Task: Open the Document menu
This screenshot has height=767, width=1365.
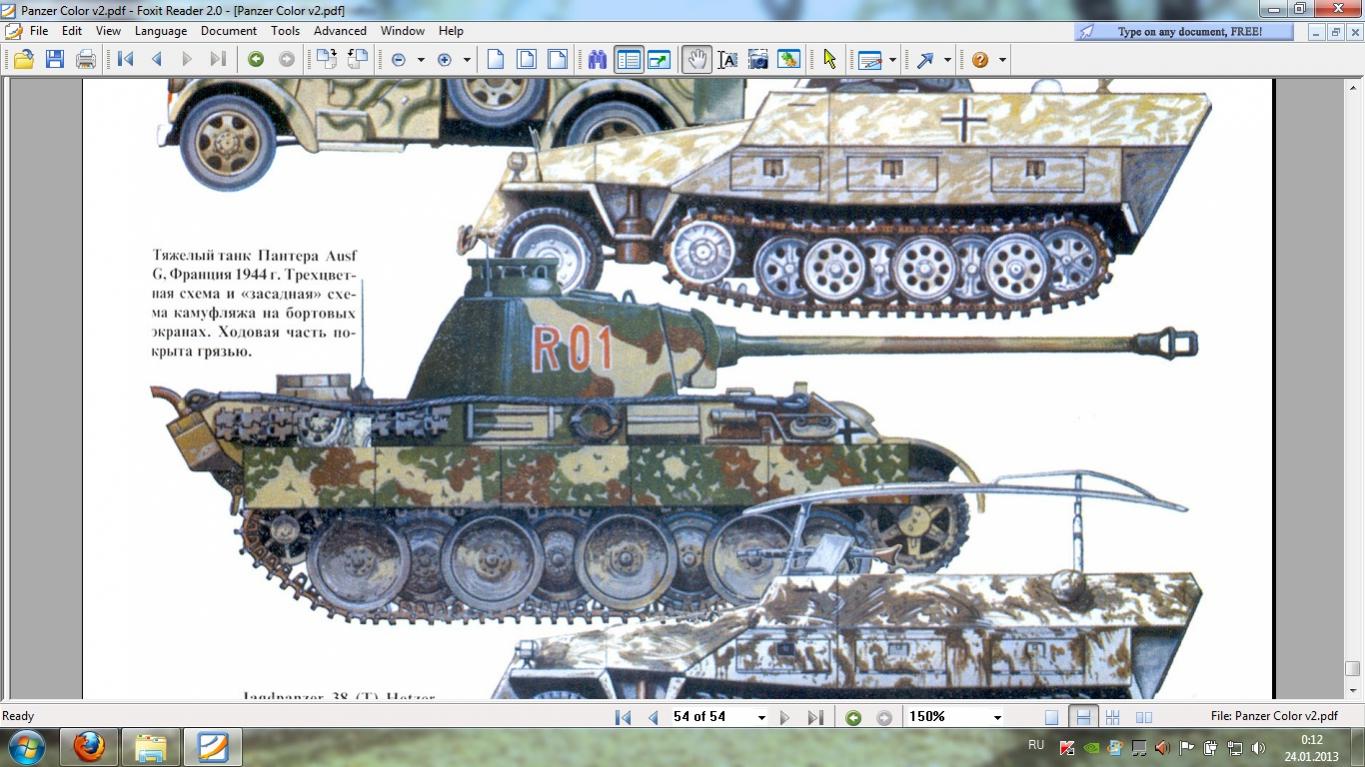Action: click(x=229, y=31)
